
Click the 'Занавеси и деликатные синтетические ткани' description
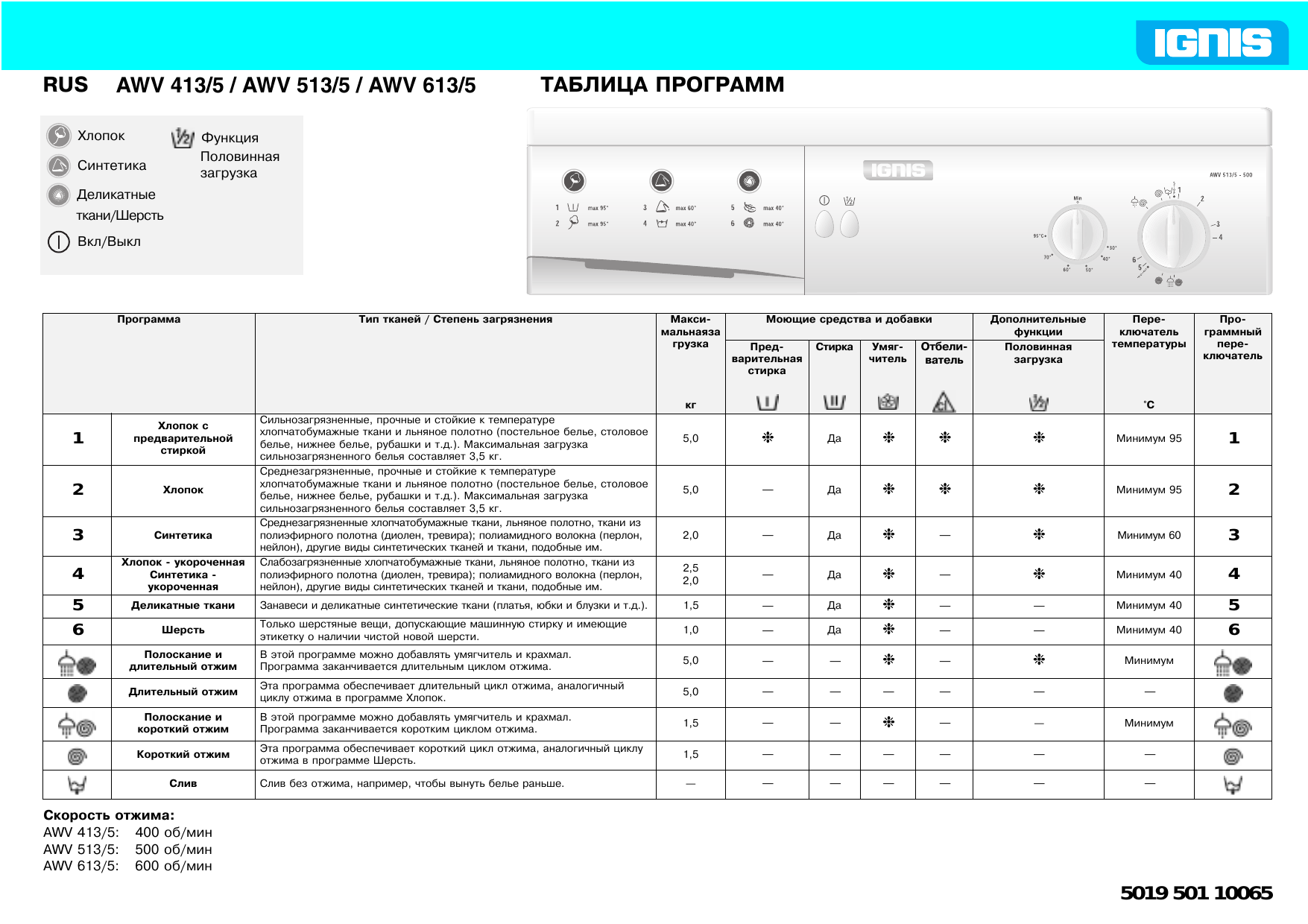(x=453, y=605)
